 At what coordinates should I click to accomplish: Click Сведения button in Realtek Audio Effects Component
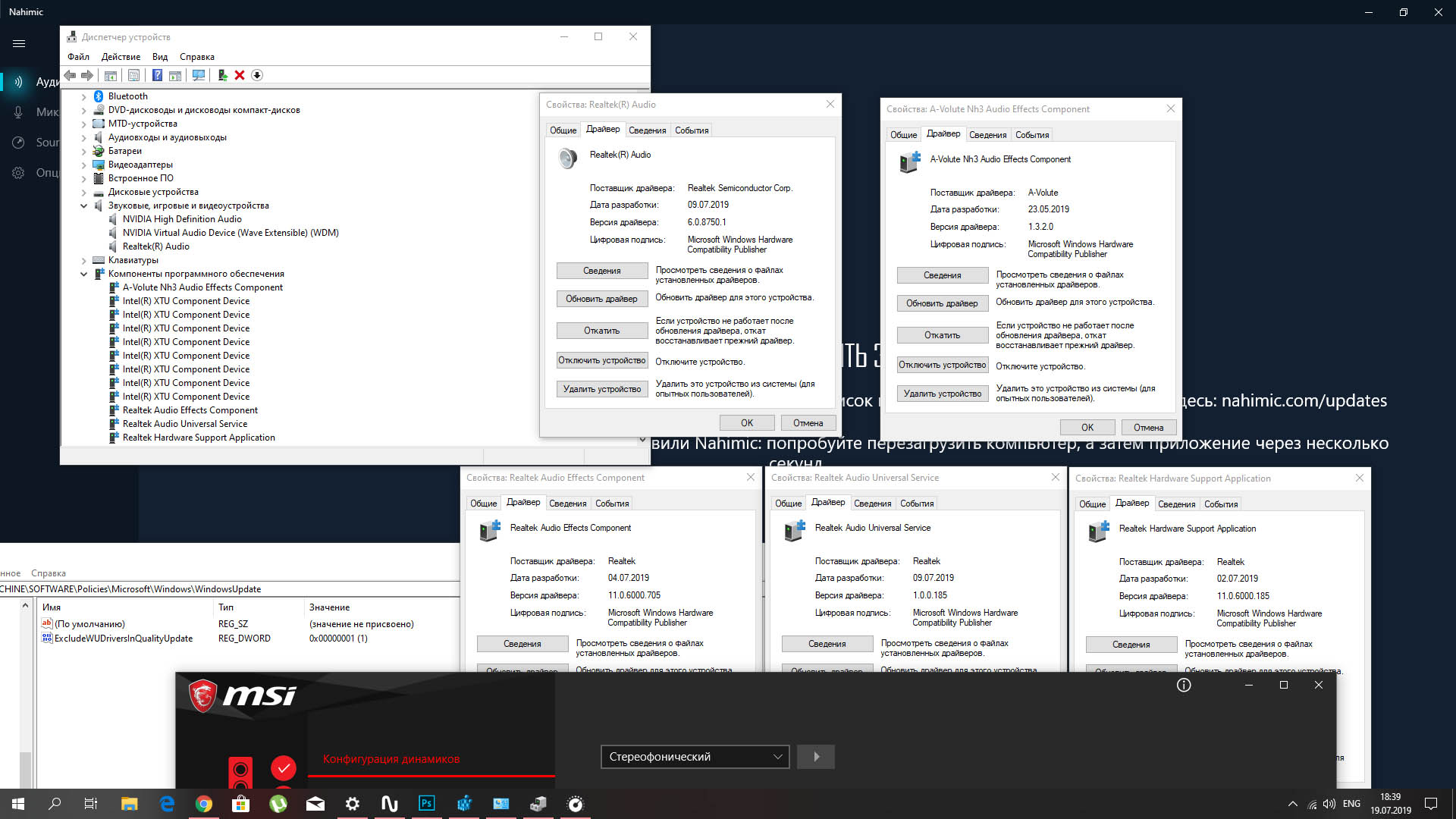522,644
